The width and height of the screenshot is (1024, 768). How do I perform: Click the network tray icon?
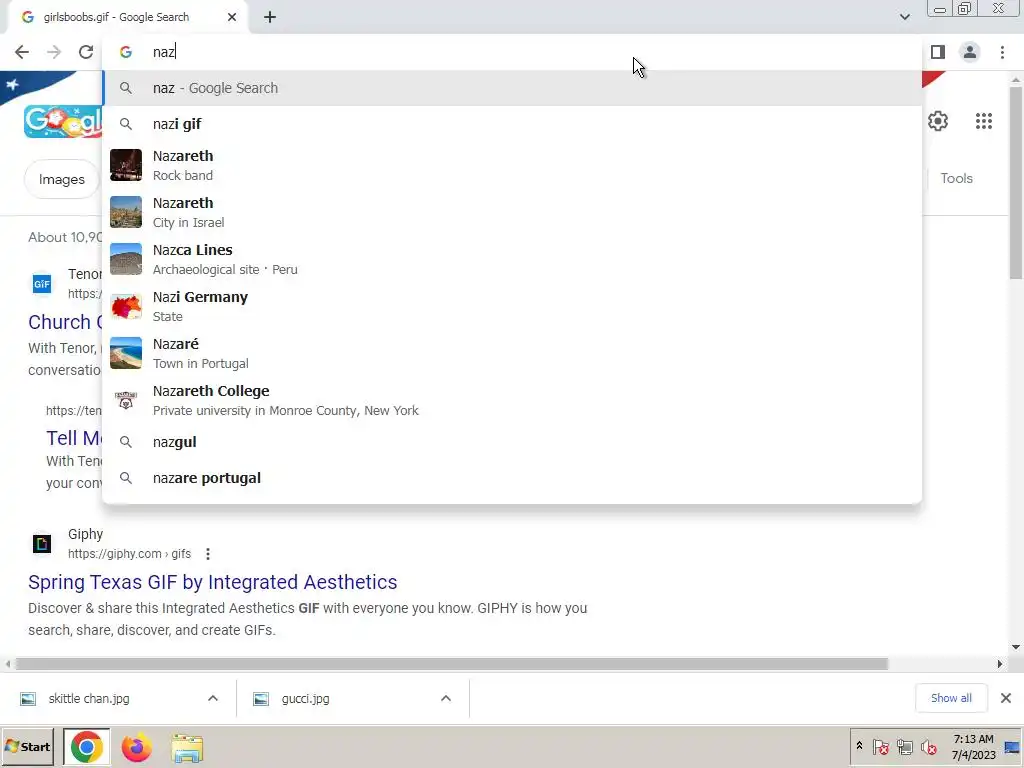coord(904,746)
